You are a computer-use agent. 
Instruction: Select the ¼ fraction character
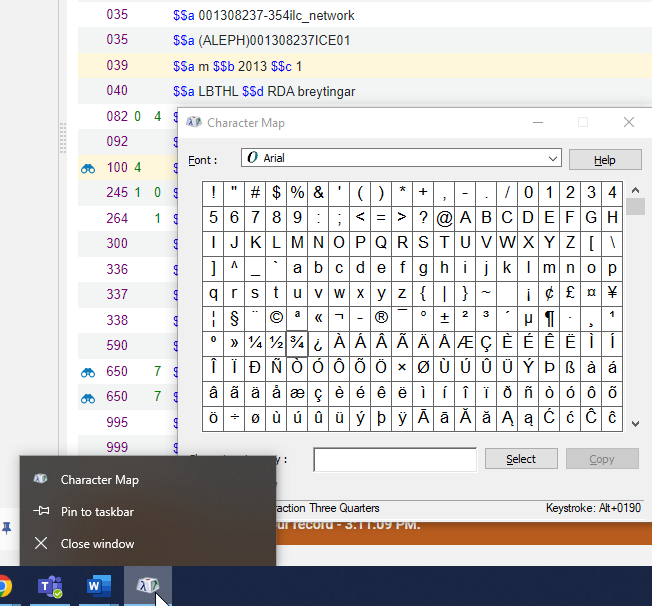[x=255, y=343]
